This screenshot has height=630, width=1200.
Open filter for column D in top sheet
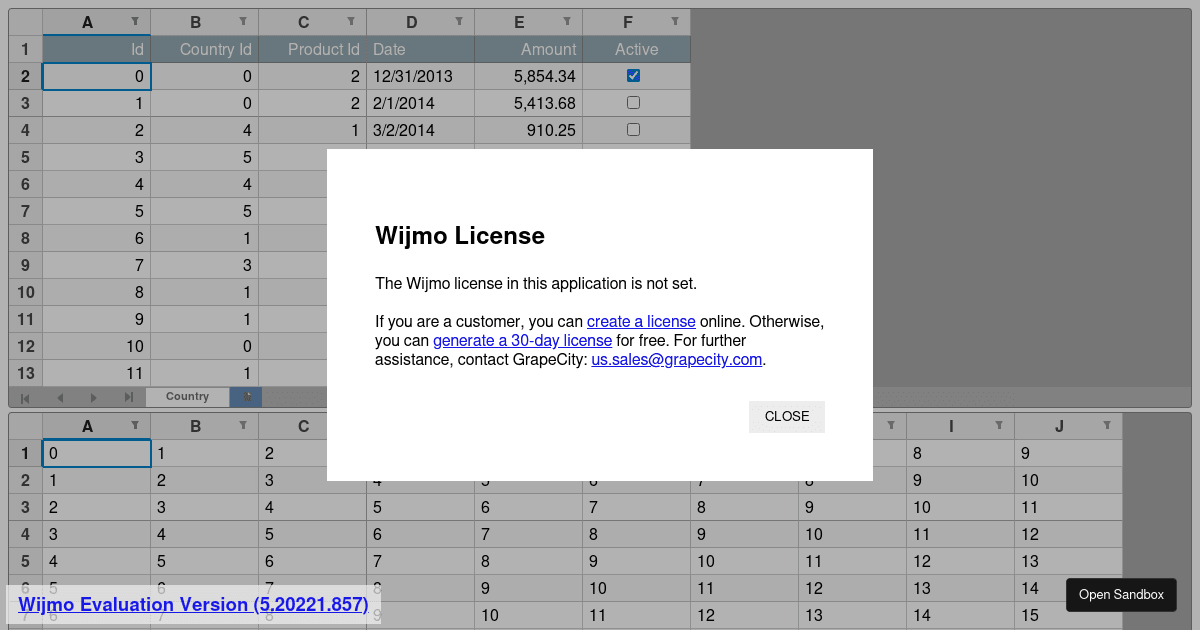pos(459,21)
